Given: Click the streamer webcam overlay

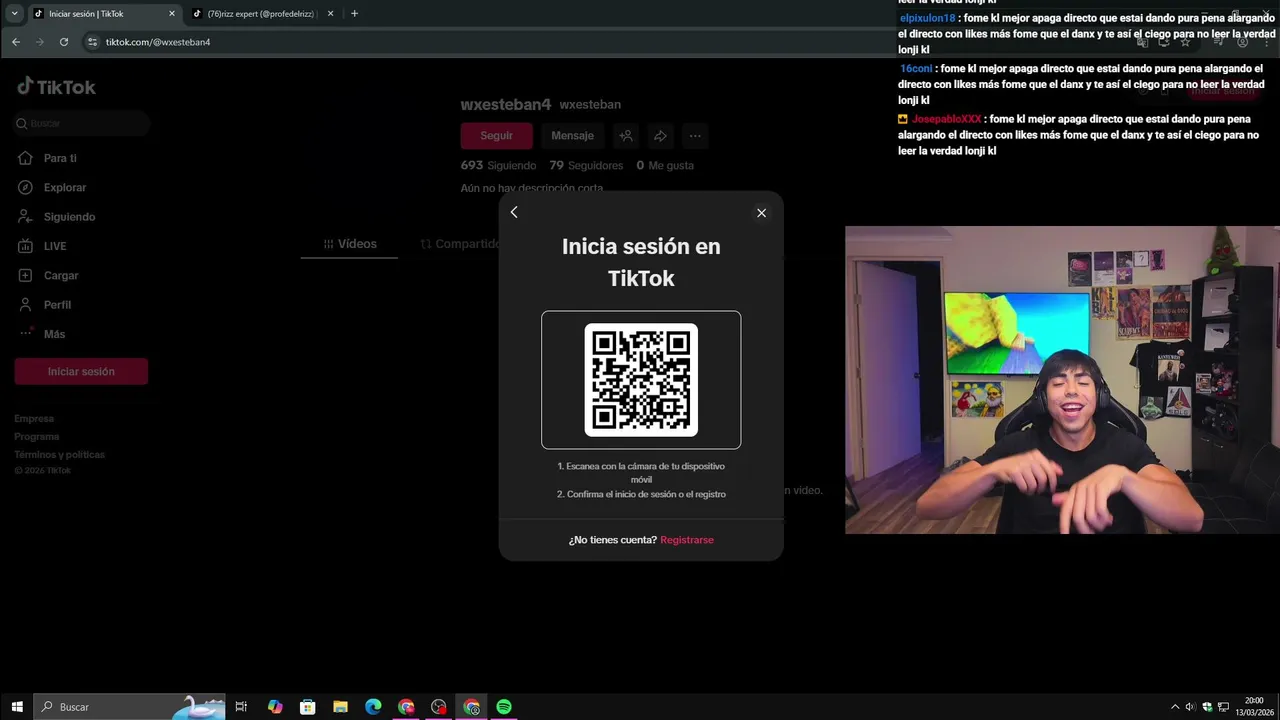Looking at the screenshot, I should tap(1062, 380).
